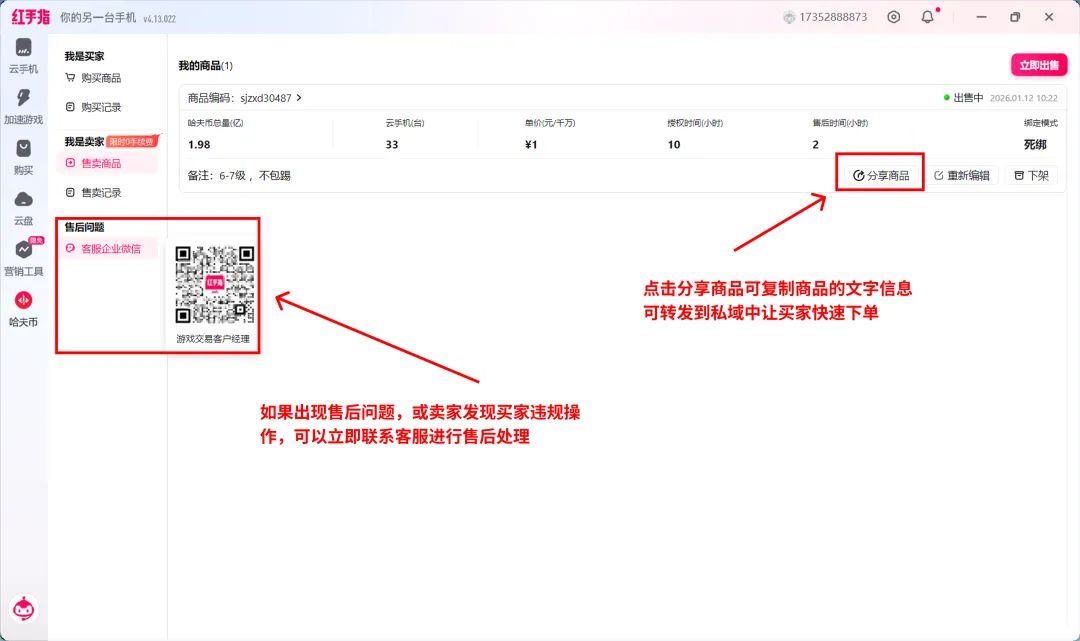Click the 游戏交易客户经理 caption
The height and width of the screenshot is (641, 1080).
pos(213,339)
